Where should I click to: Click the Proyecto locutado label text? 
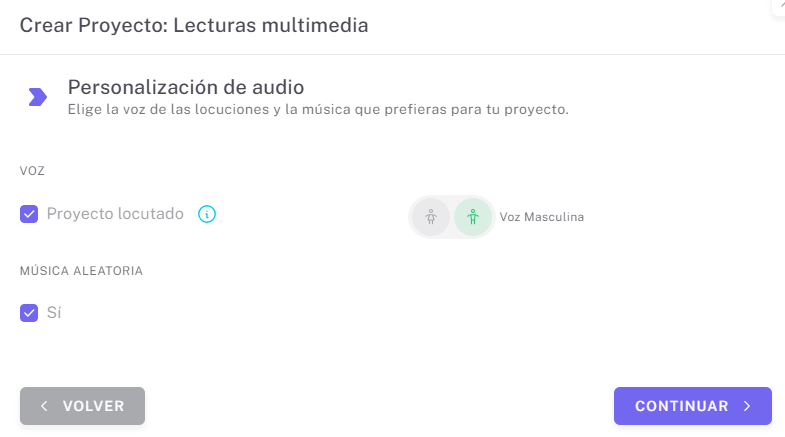pyautogui.click(x=115, y=214)
